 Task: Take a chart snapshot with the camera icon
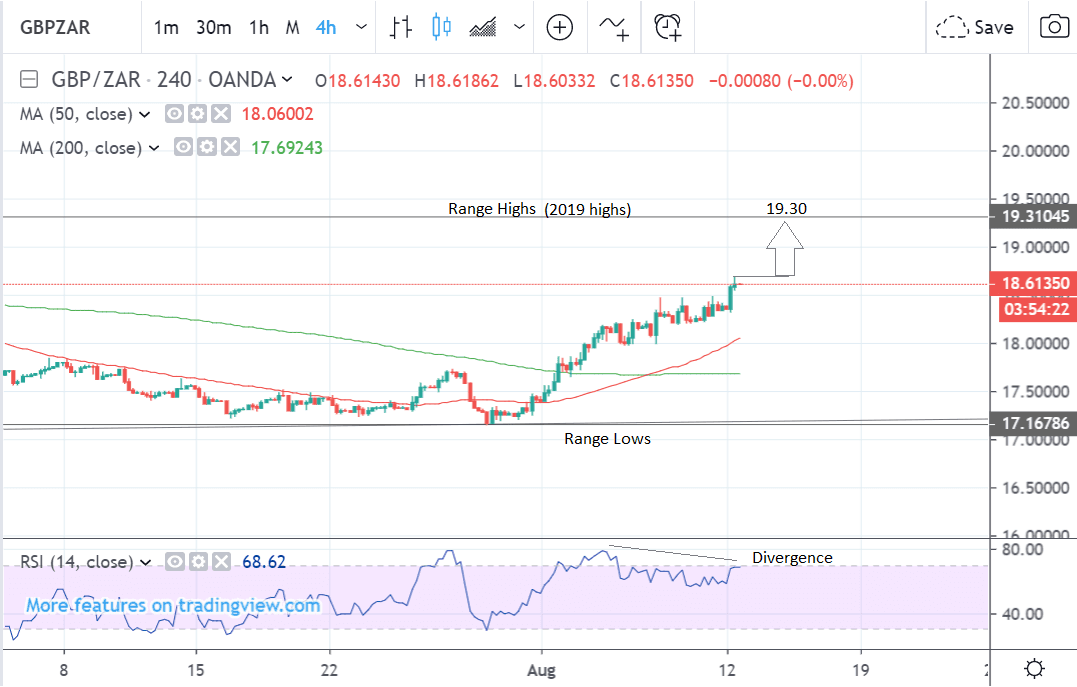click(1053, 27)
